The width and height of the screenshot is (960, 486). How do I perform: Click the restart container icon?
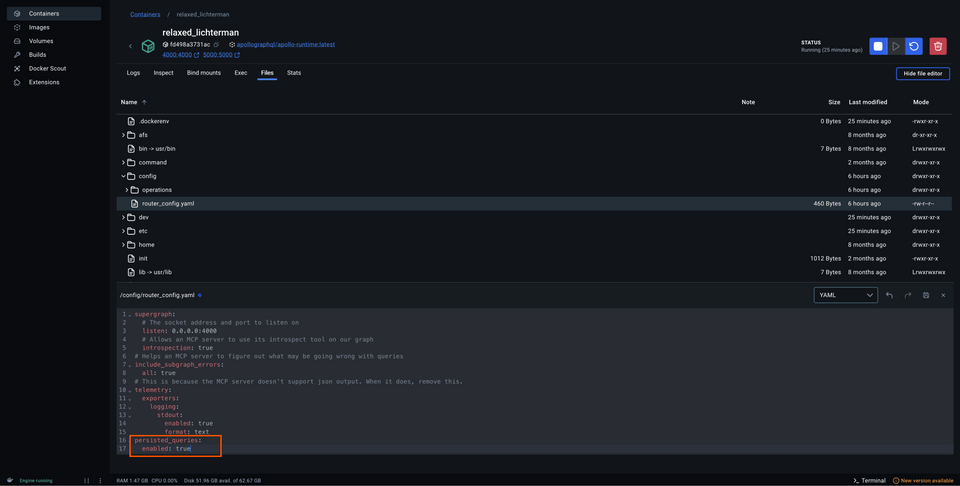click(914, 46)
